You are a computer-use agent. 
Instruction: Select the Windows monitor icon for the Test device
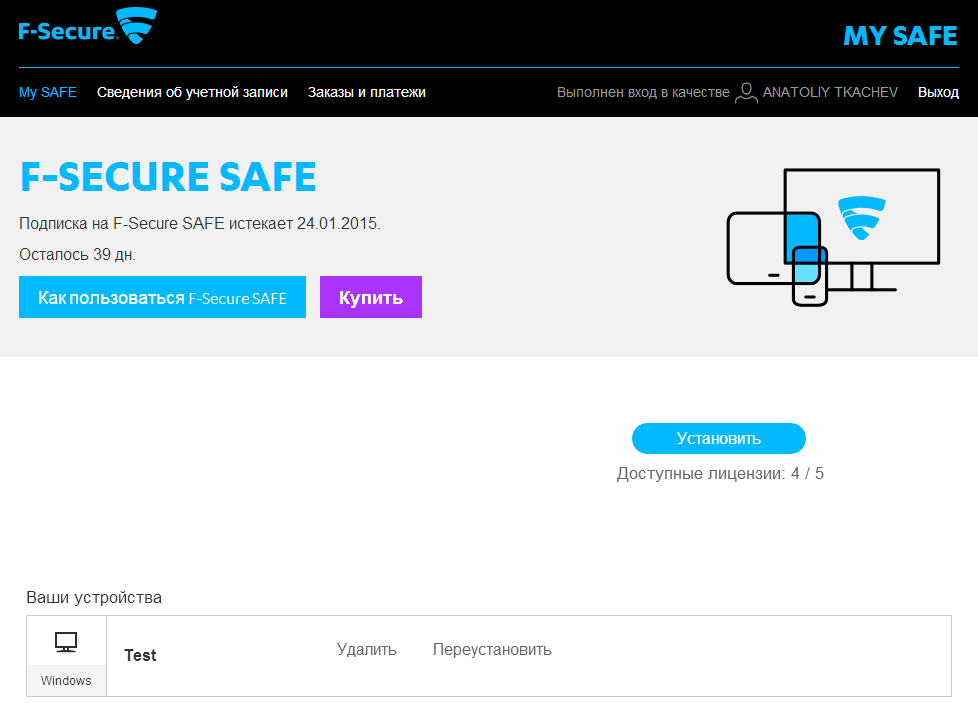(65, 643)
